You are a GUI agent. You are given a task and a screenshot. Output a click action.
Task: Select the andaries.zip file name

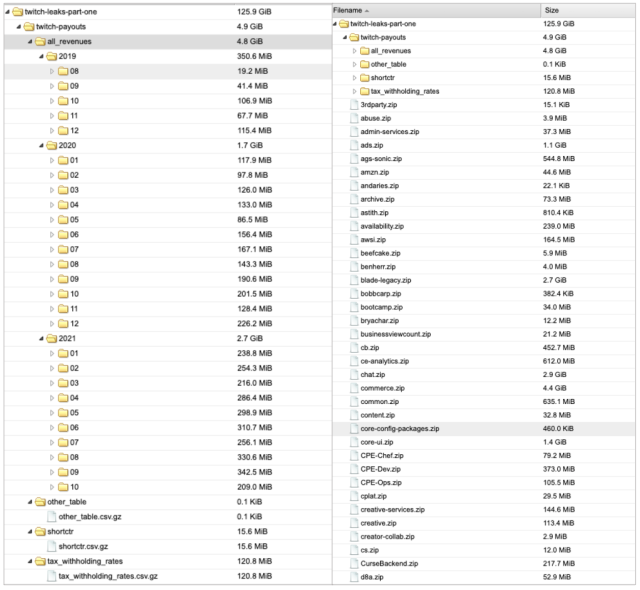[380, 186]
